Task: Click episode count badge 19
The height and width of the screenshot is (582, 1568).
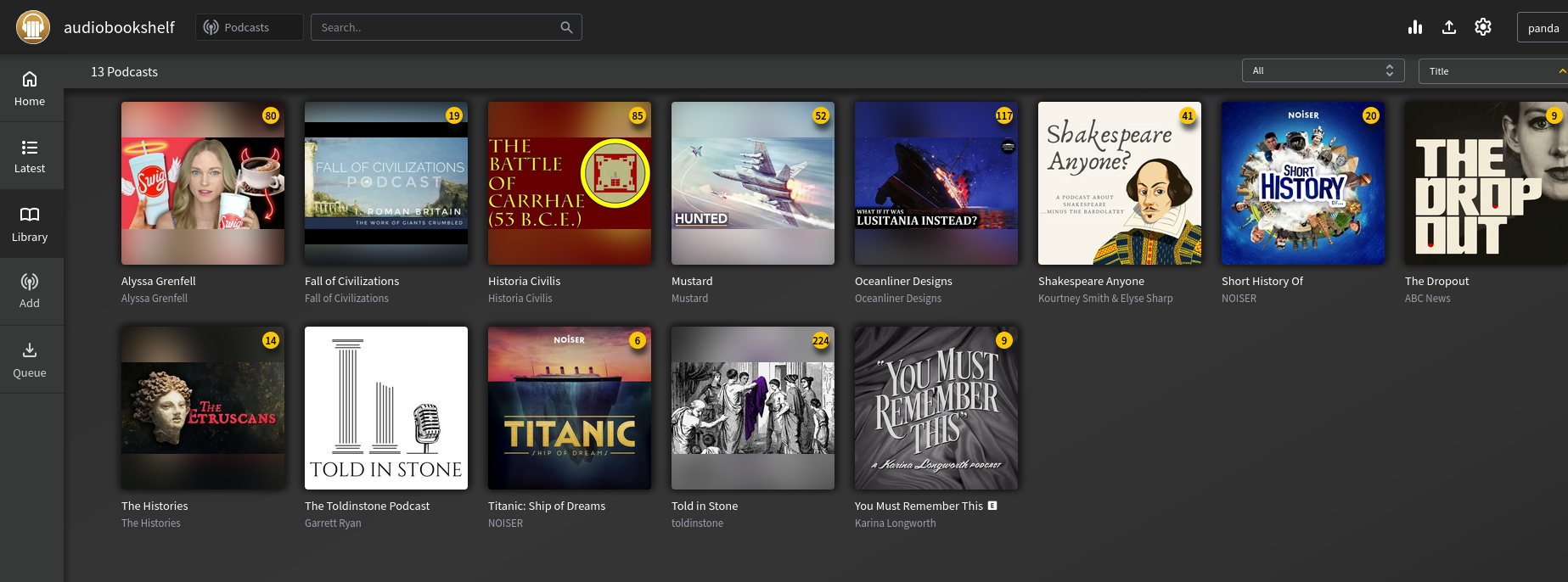Action: [454, 115]
